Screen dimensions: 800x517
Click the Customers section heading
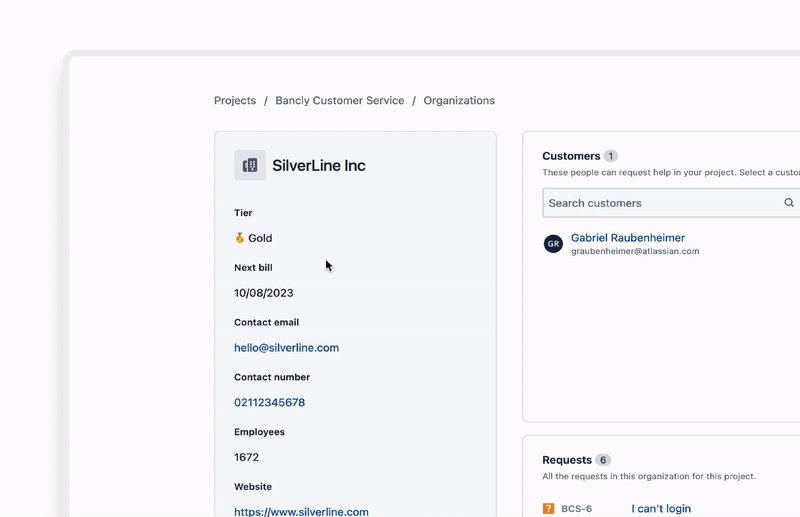point(571,156)
